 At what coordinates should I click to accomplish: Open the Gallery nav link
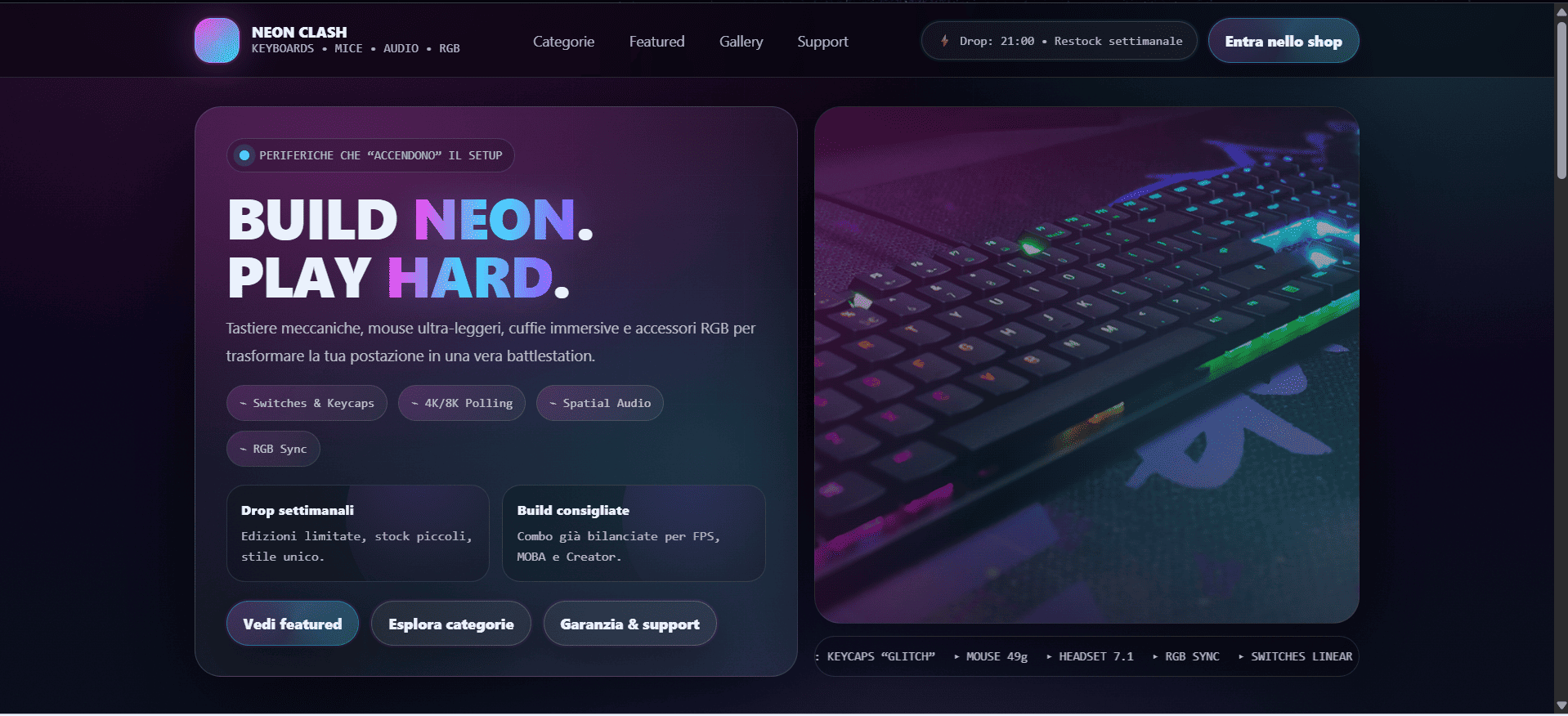(x=741, y=41)
